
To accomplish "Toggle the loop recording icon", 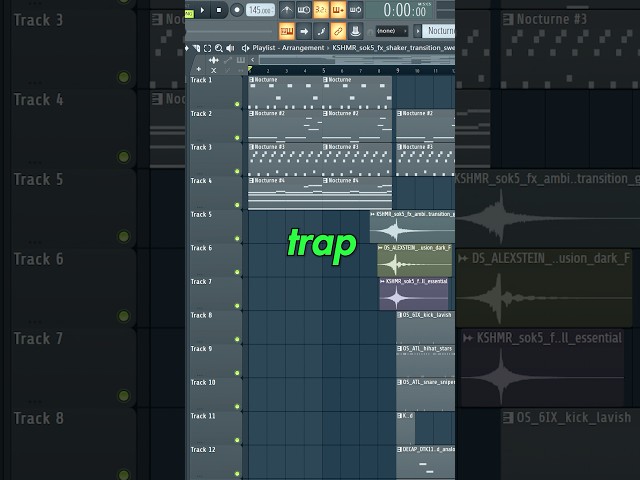I will point(355,10).
